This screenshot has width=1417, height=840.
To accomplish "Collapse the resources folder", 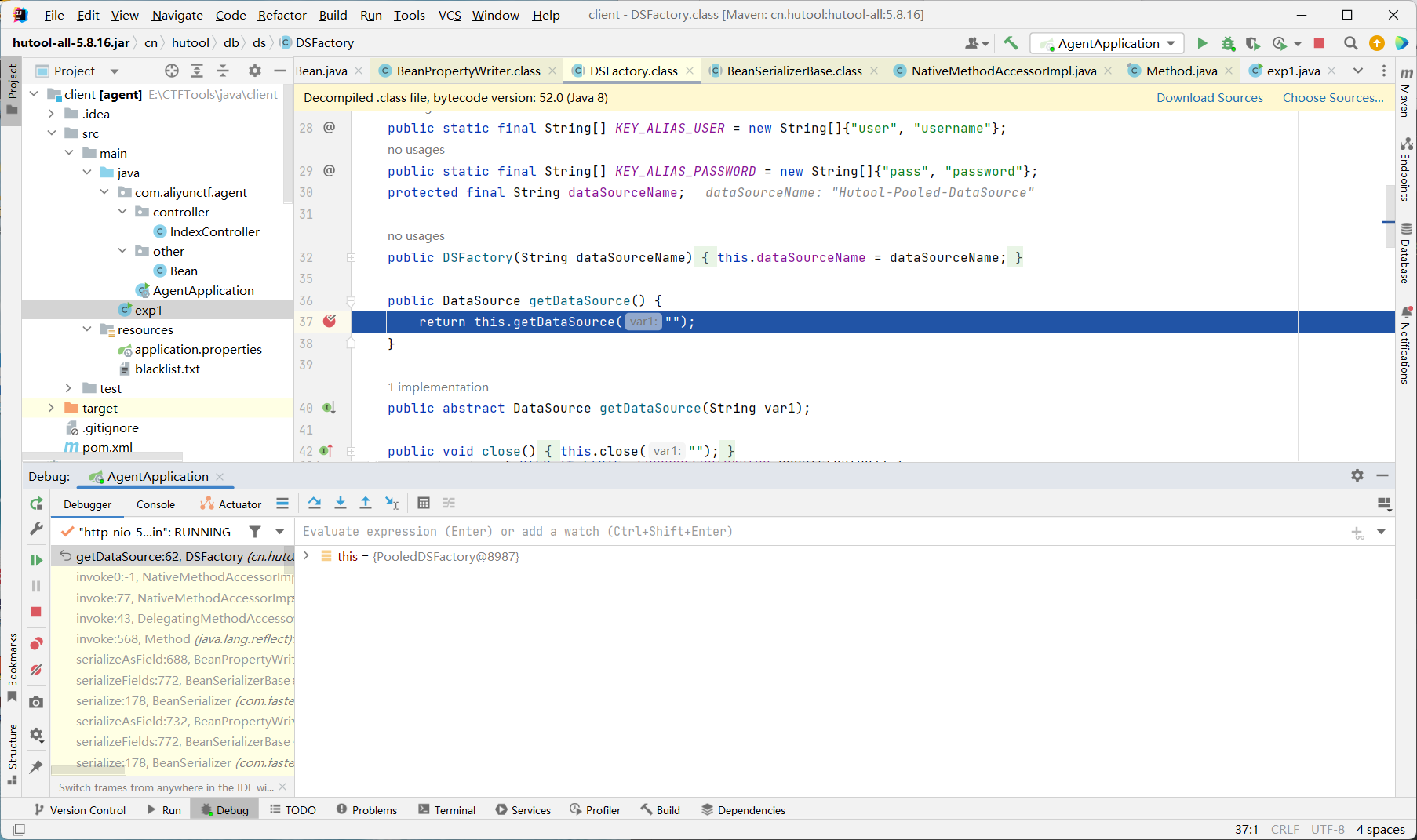I will coord(87,329).
